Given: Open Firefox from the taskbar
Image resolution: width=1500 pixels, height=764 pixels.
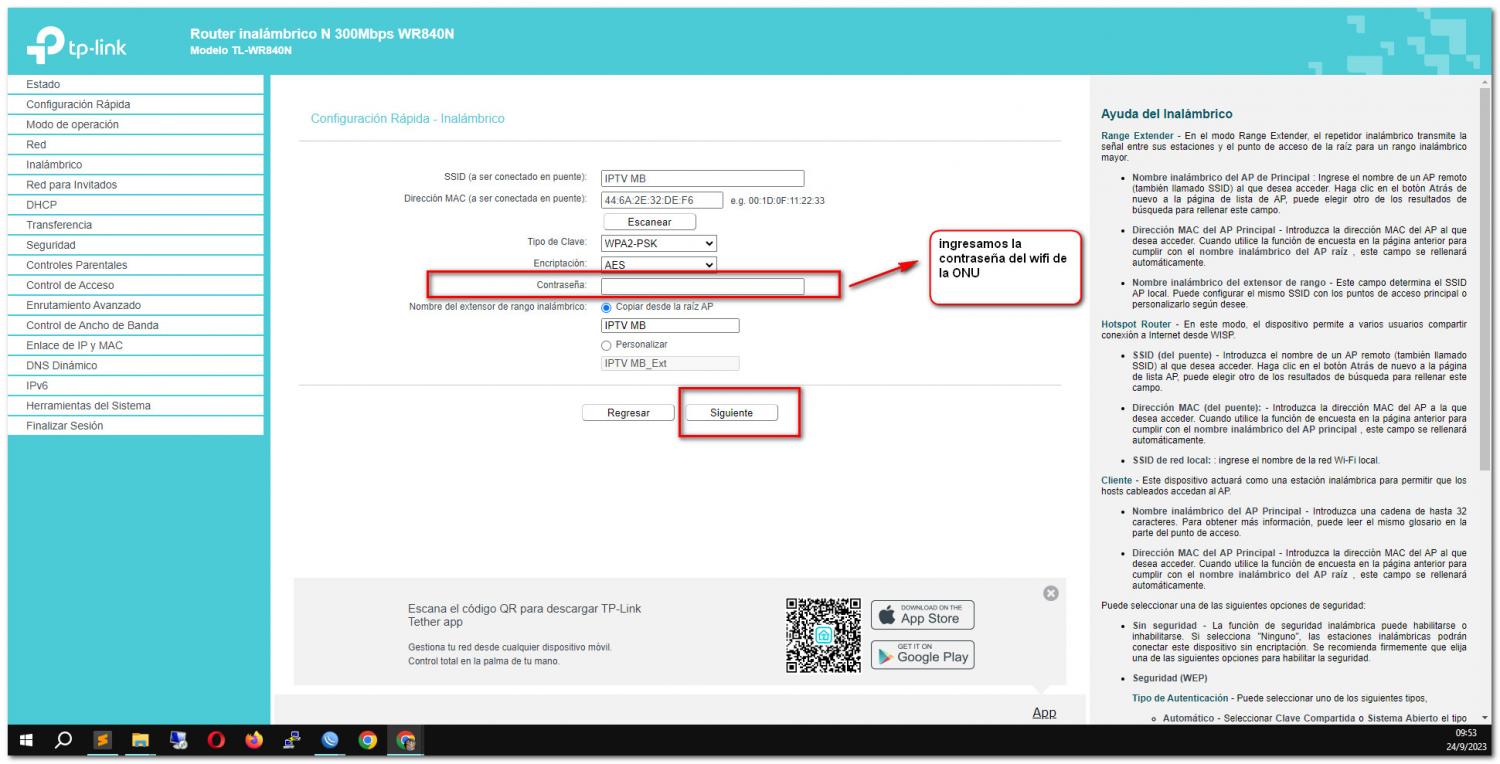Looking at the screenshot, I should tap(254, 741).
